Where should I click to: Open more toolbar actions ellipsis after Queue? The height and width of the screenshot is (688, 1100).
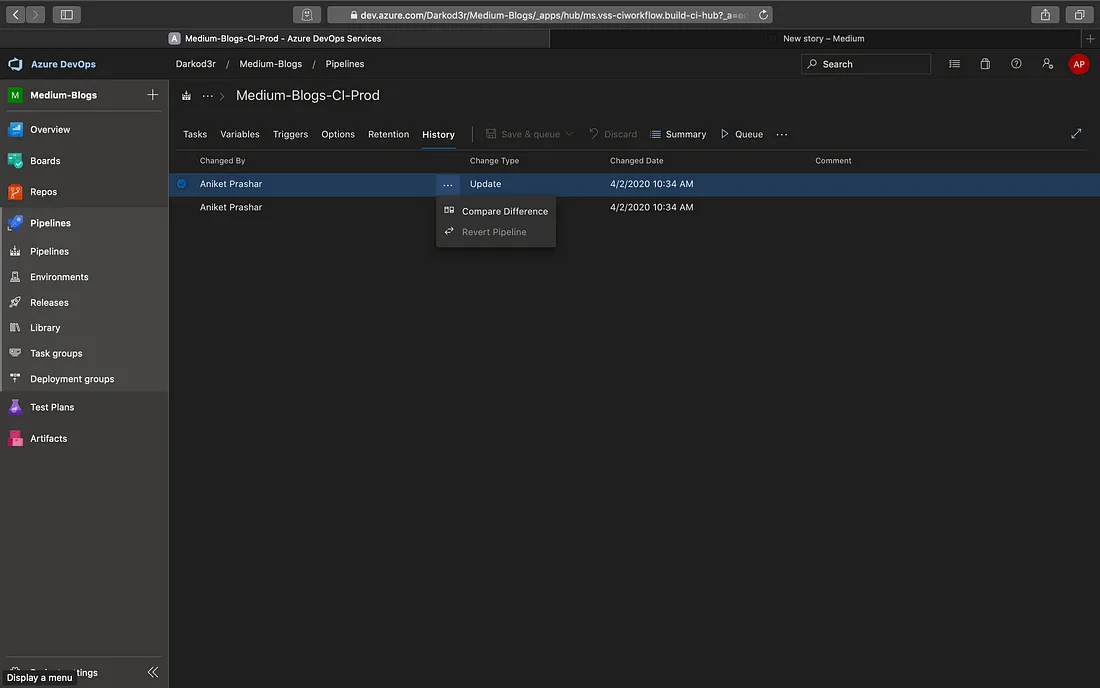click(x=782, y=134)
